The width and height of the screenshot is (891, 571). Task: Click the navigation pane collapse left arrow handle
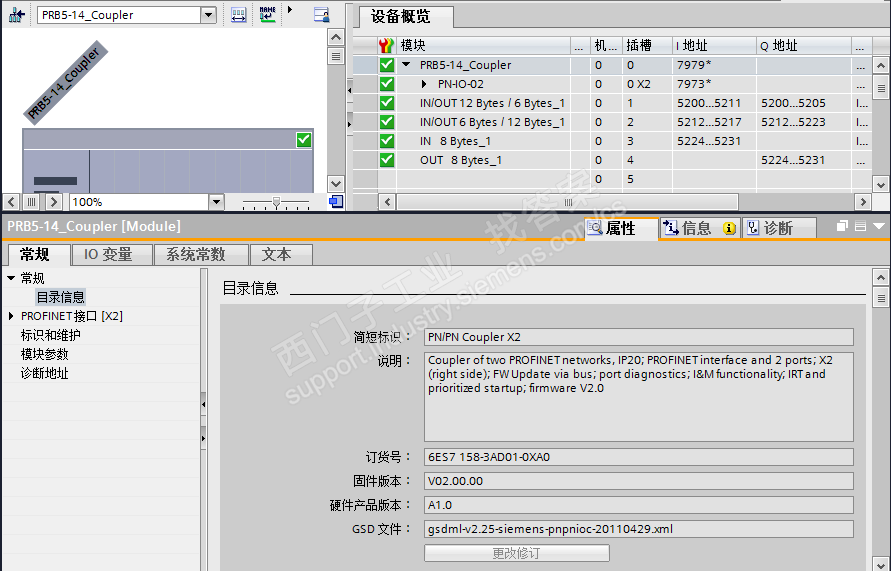pyautogui.click(x=203, y=405)
